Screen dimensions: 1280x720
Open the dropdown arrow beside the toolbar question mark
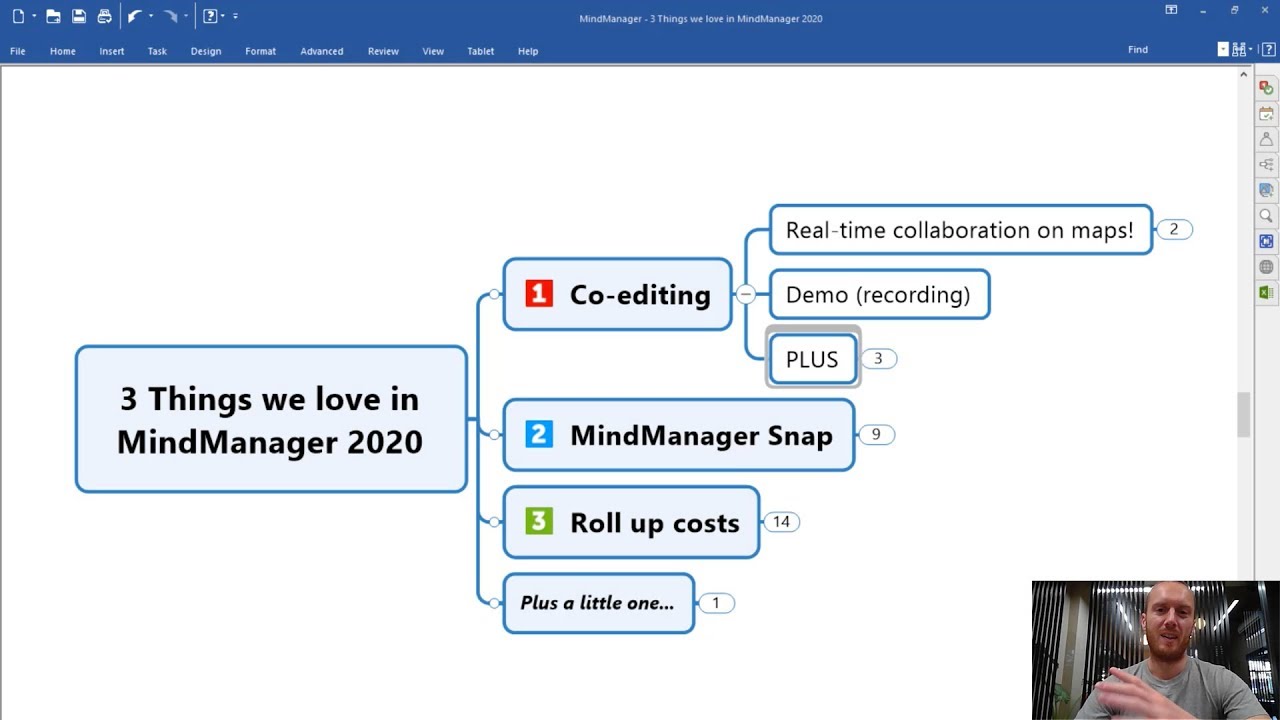[x=223, y=16]
